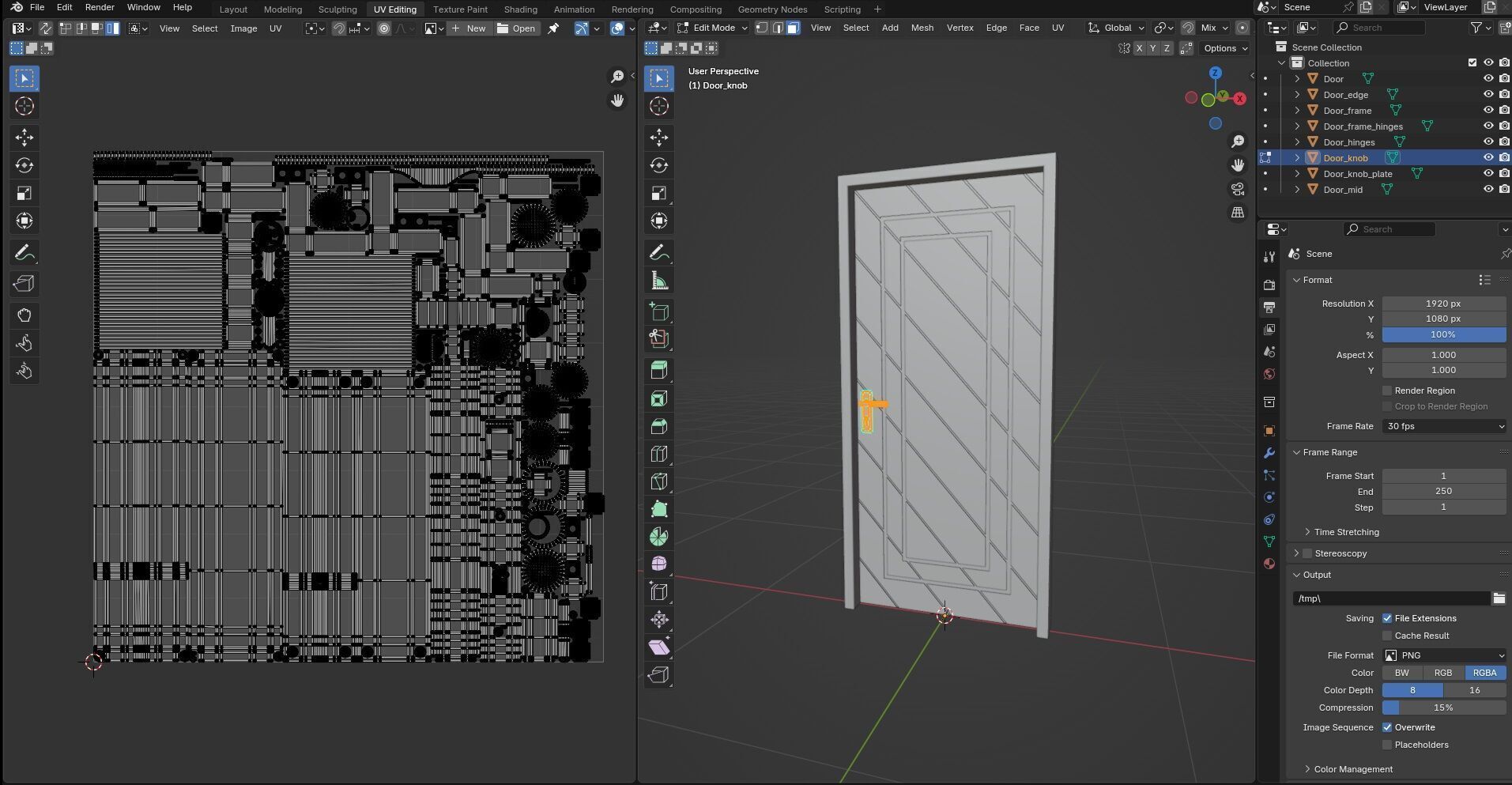Viewport: 1512px width, 785px height.
Task: Select the Shrink/Fatten tool
Action: coord(659,619)
